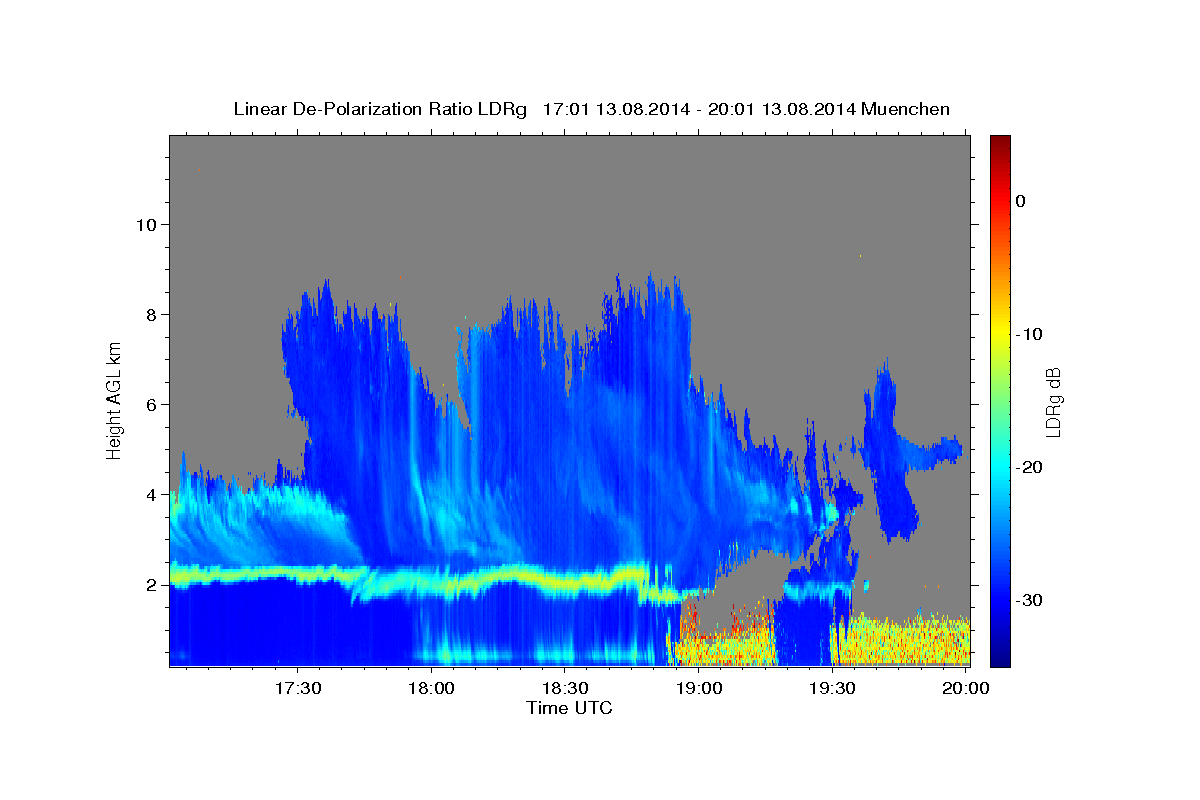This screenshot has height=800, width=1200.
Task: Click the colorbar label '-10'
Action: [1030, 334]
